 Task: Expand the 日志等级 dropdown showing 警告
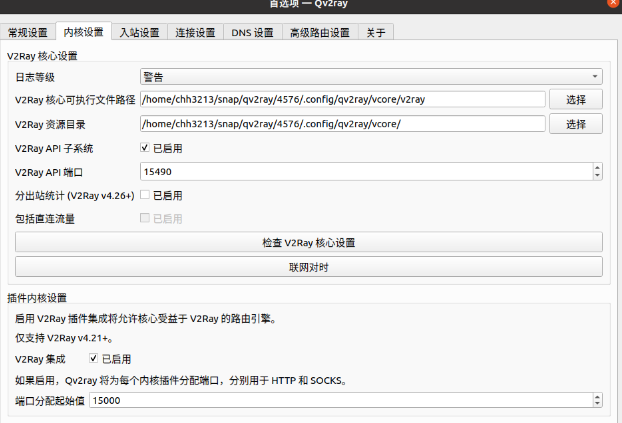(x=371, y=76)
